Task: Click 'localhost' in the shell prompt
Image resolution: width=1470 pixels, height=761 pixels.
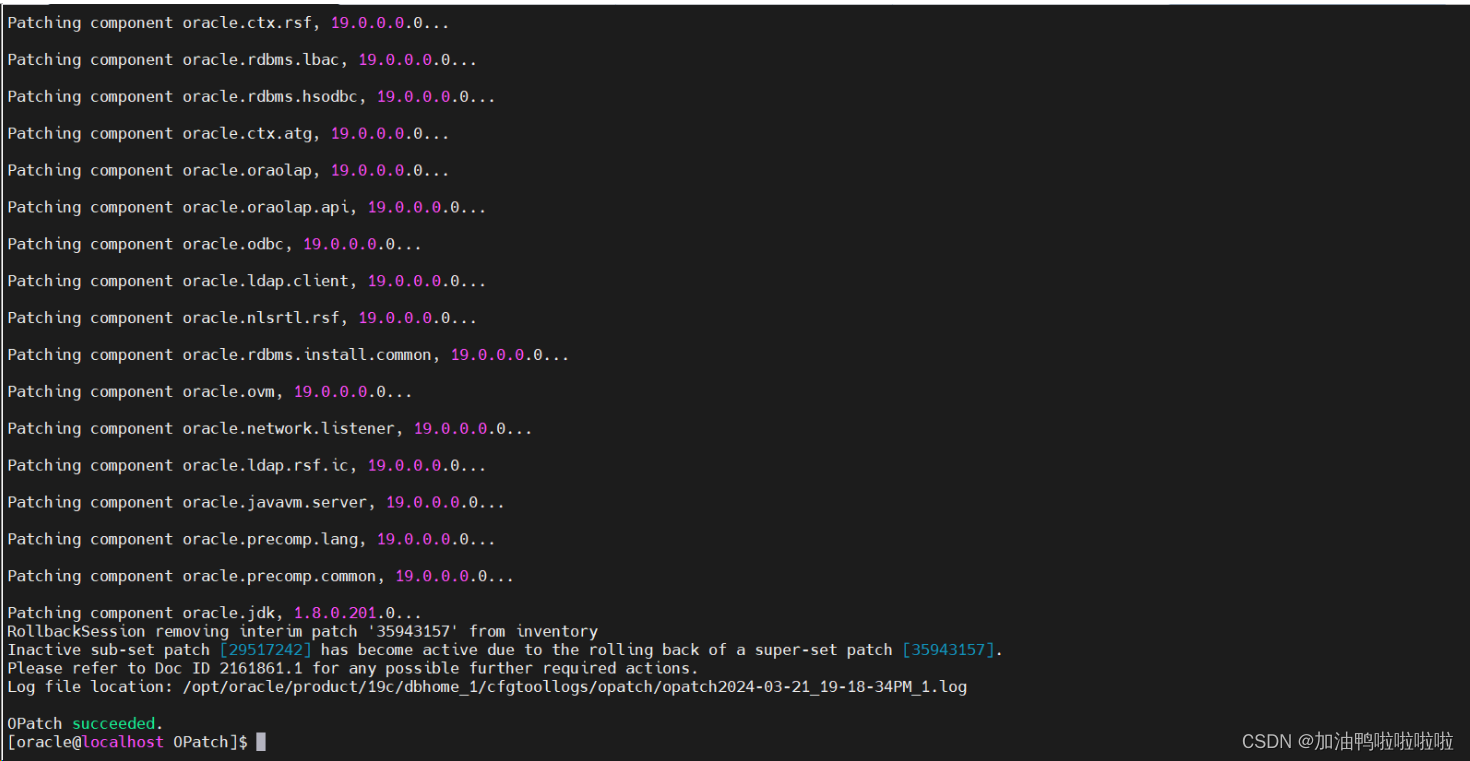Action: (x=122, y=742)
